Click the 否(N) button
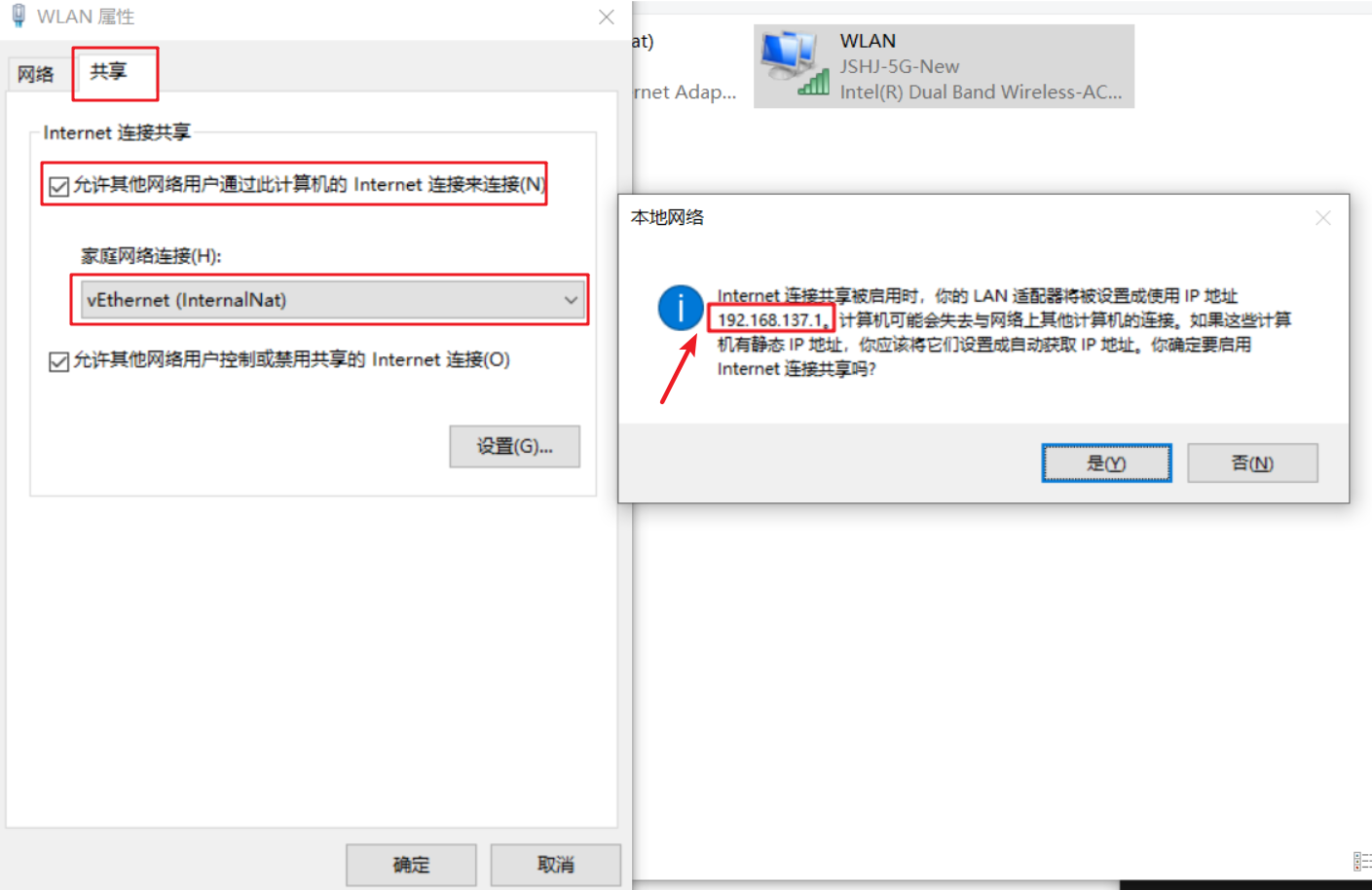1372x890 pixels. coord(1252,464)
